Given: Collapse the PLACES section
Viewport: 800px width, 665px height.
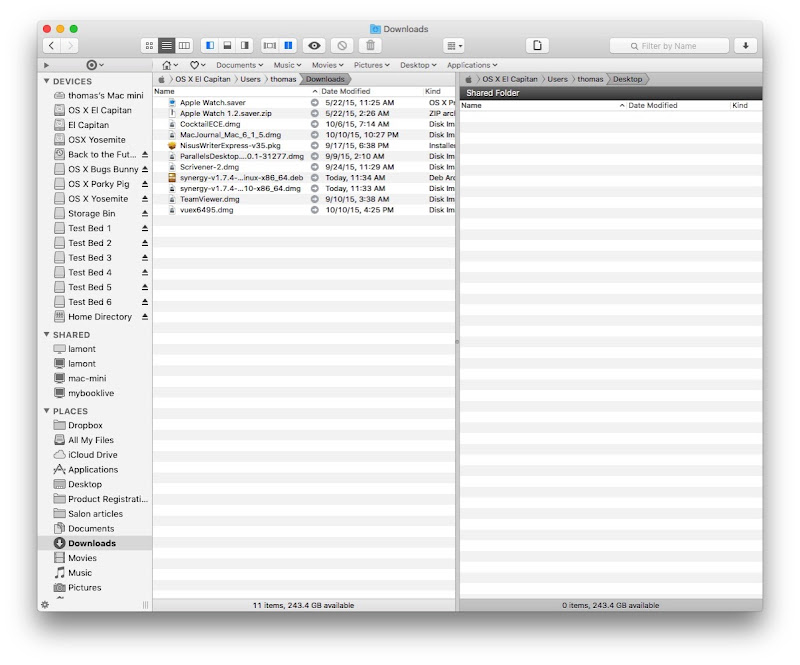Looking at the screenshot, I should [x=46, y=410].
